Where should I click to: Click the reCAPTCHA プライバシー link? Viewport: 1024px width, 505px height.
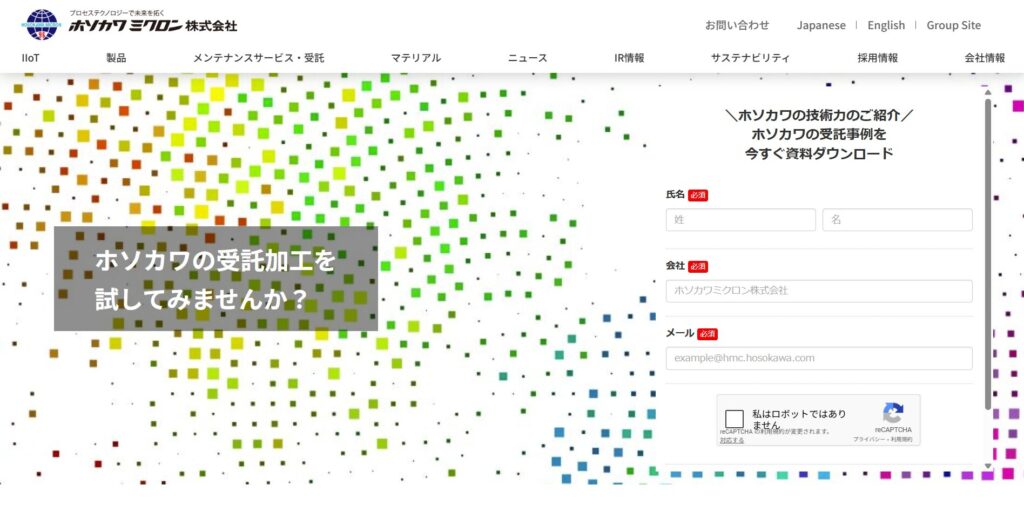(869, 440)
